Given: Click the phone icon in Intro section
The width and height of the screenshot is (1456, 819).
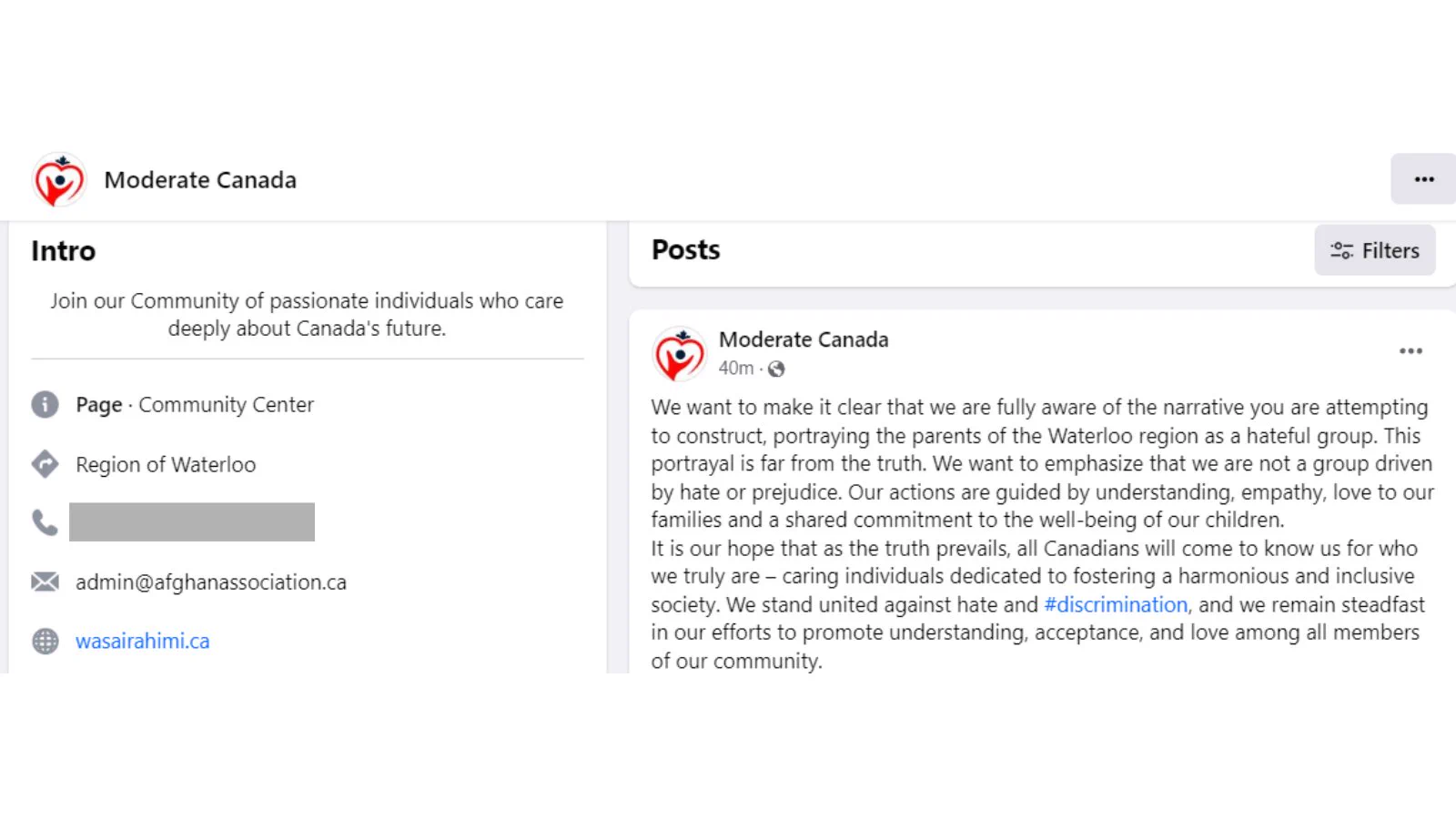Looking at the screenshot, I should coord(45,522).
